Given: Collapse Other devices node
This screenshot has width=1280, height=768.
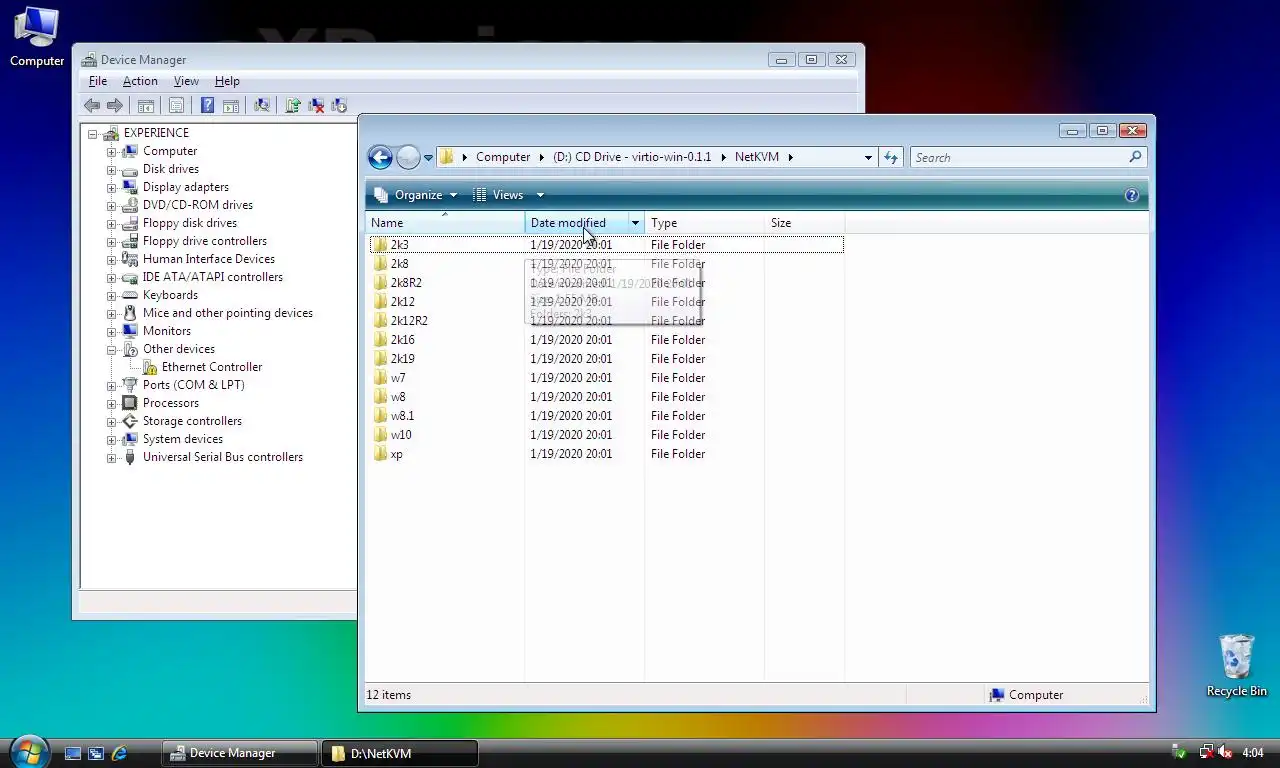Looking at the screenshot, I should click(112, 349).
